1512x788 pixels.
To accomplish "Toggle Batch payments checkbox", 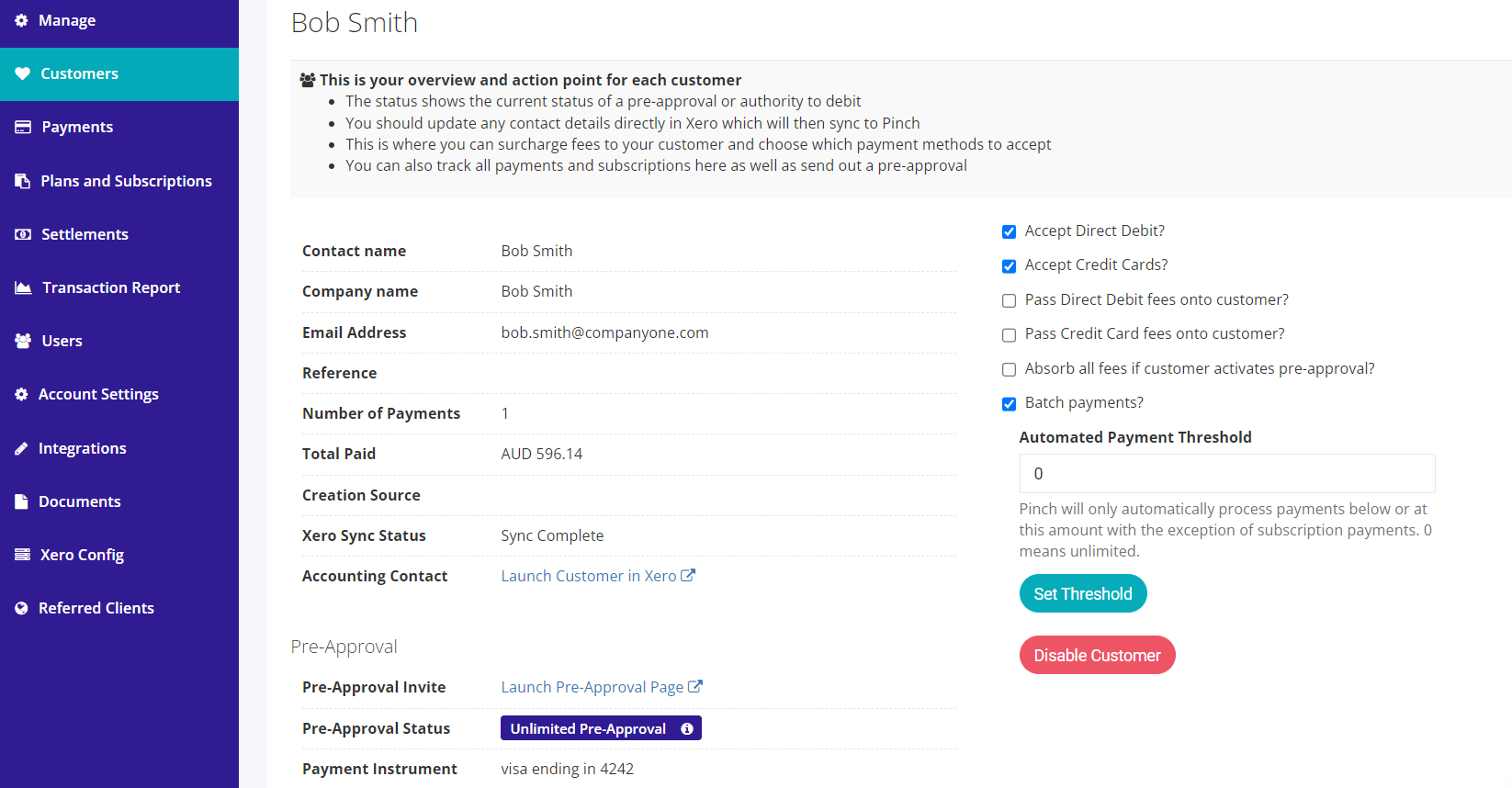I will click(1009, 404).
